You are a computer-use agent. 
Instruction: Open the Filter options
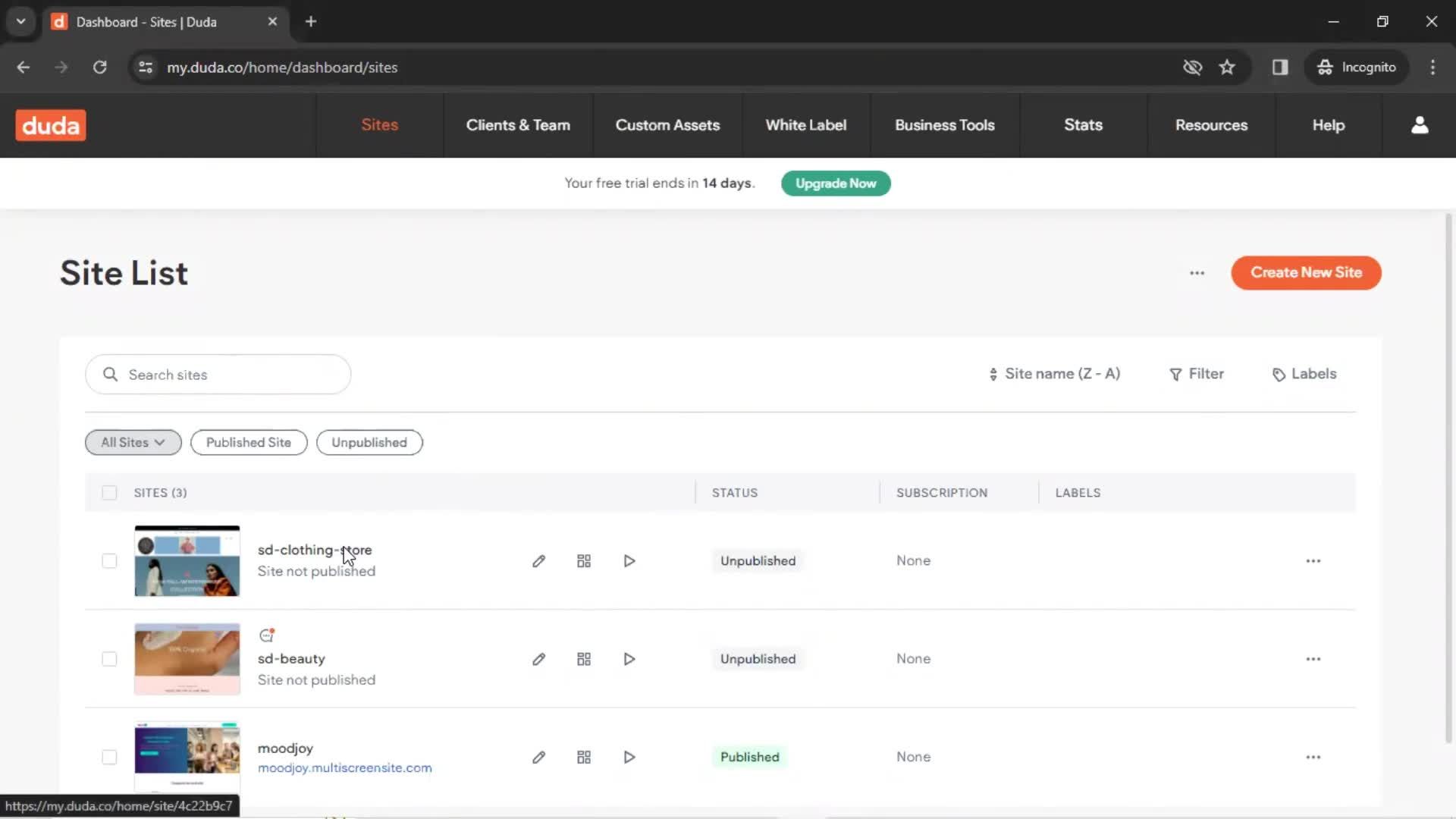click(x=1197, y=374)
